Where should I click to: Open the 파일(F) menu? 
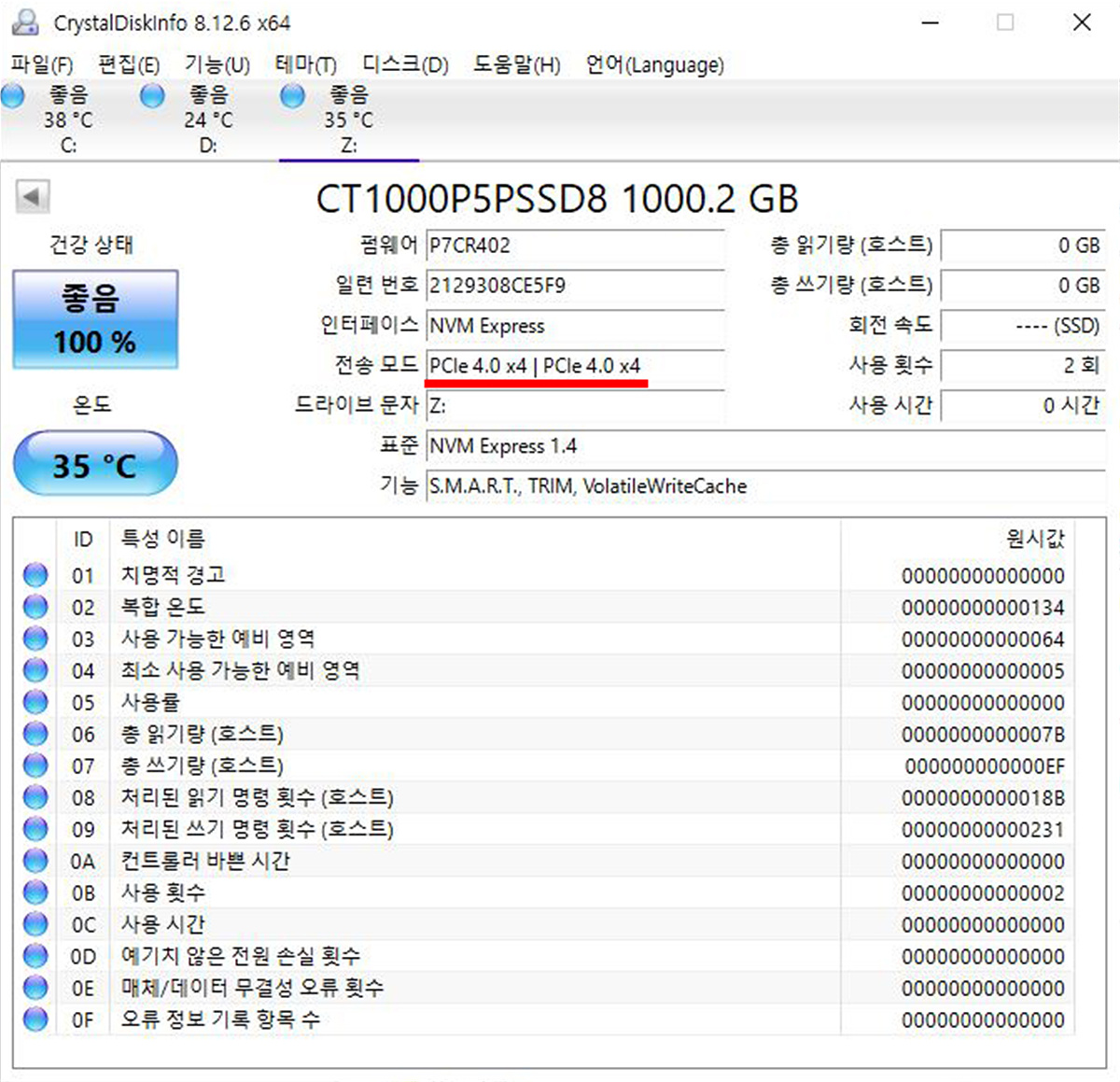(x=42, y=64)
